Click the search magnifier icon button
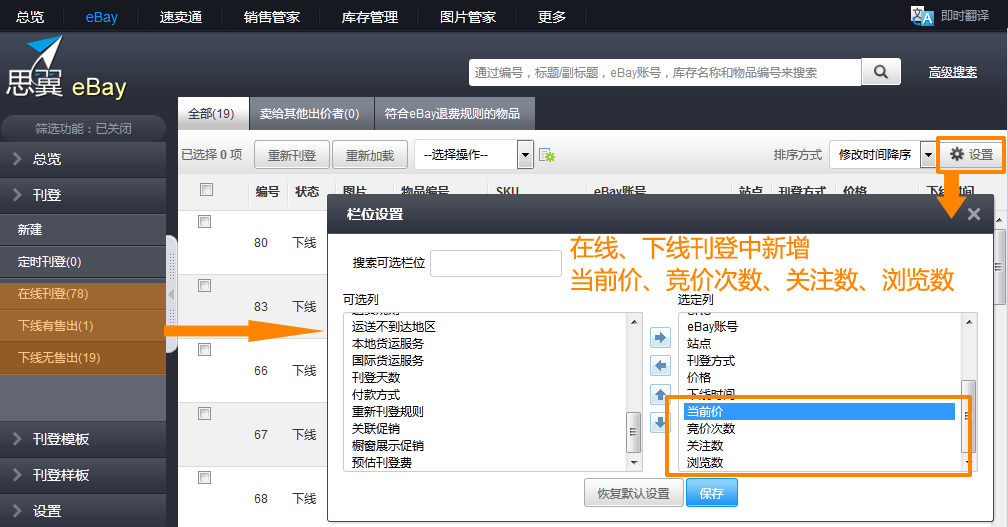Screen dimensions: 1008x527 point(881,72)
